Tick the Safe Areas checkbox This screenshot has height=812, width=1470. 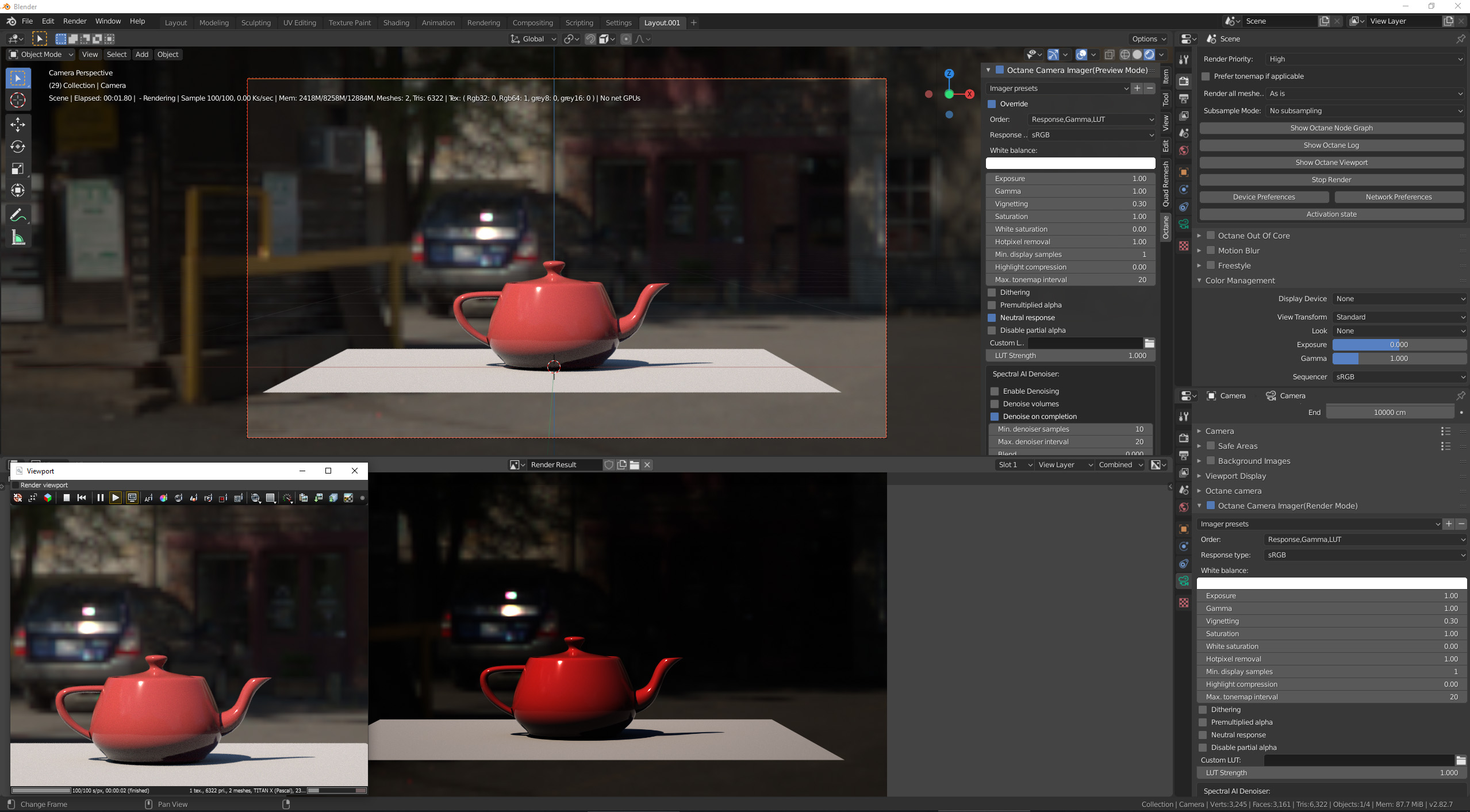pos(1211,446)
